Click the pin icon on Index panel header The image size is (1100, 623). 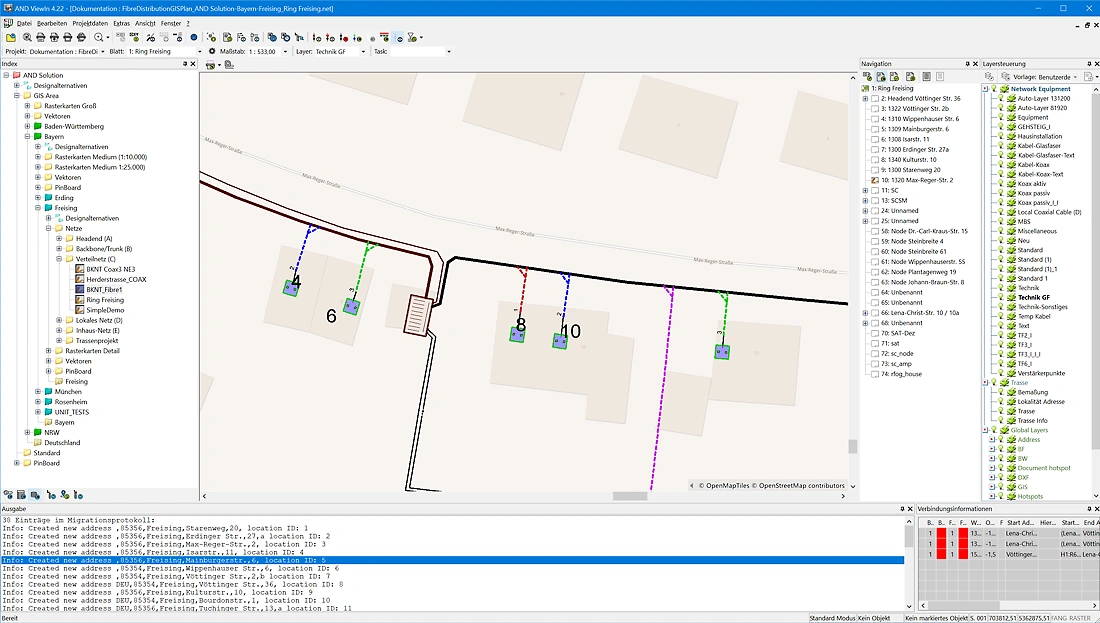click(185, 64)
